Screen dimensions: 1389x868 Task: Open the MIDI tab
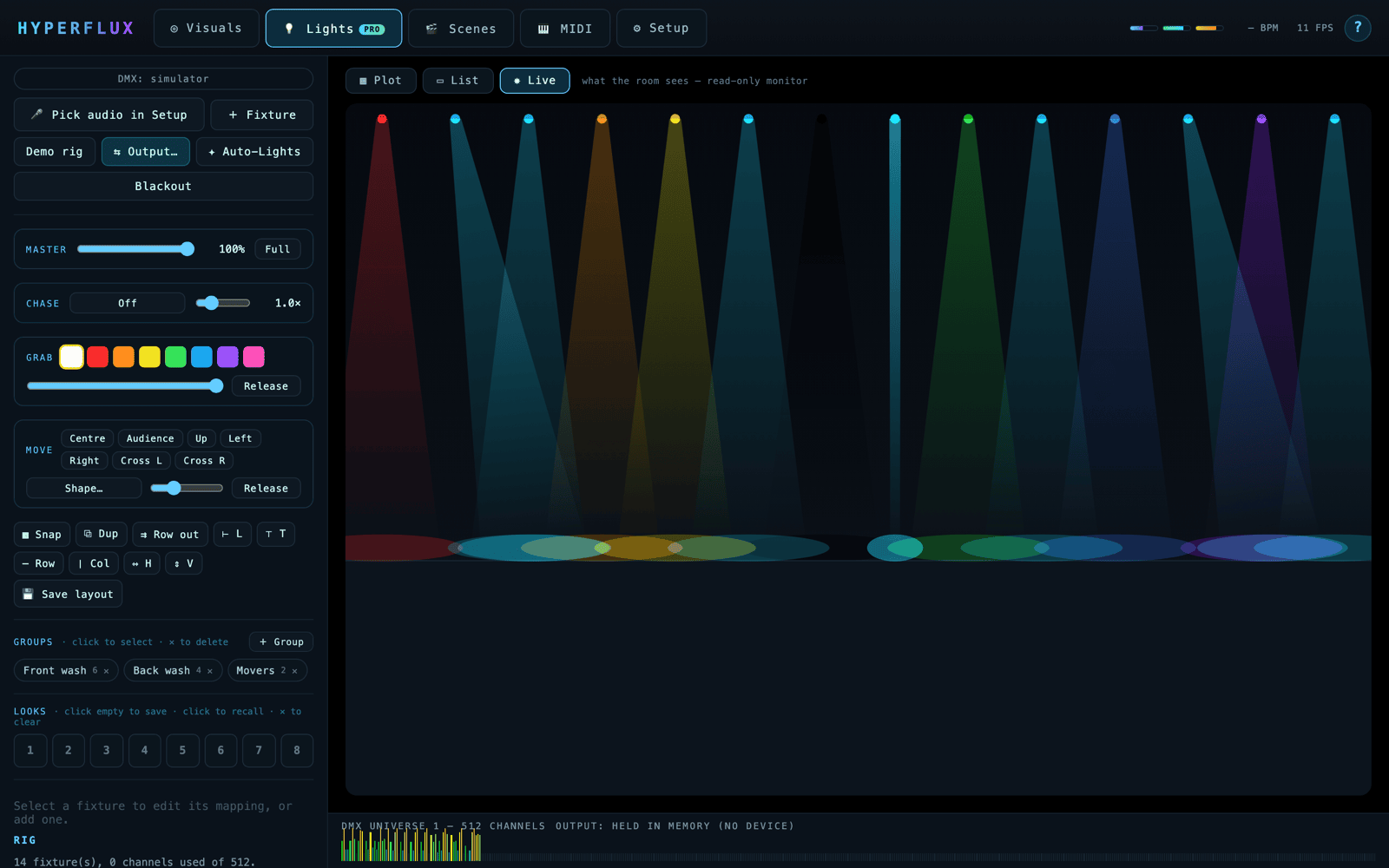click(565, 28)
